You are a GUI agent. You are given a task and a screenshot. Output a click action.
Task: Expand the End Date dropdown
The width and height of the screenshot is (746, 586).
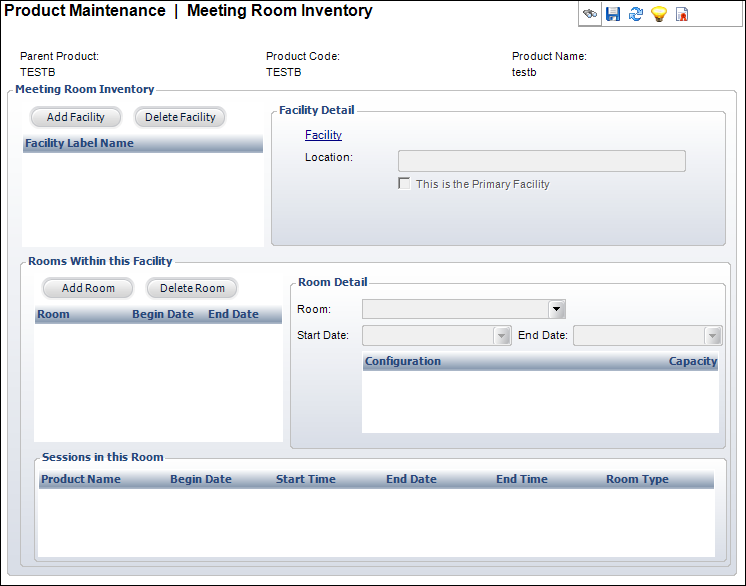[712, 335]
